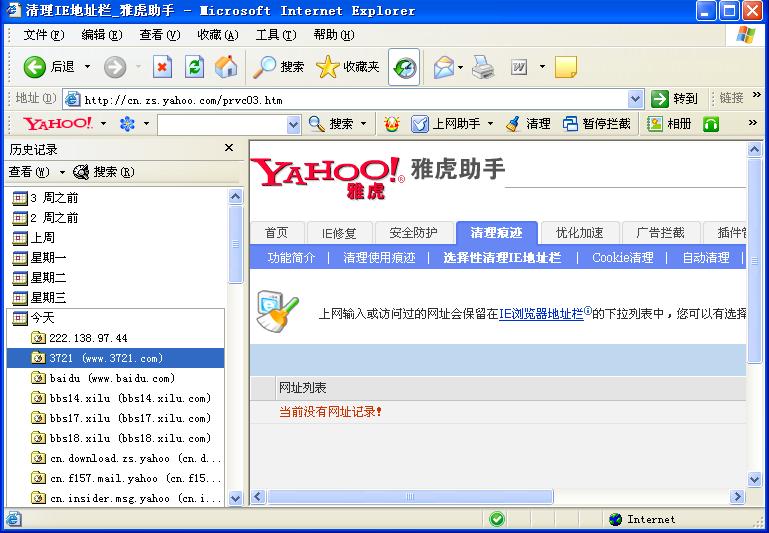Switch to the 广告拦截 tab
769x533 pixels.
tap(660, 233)
